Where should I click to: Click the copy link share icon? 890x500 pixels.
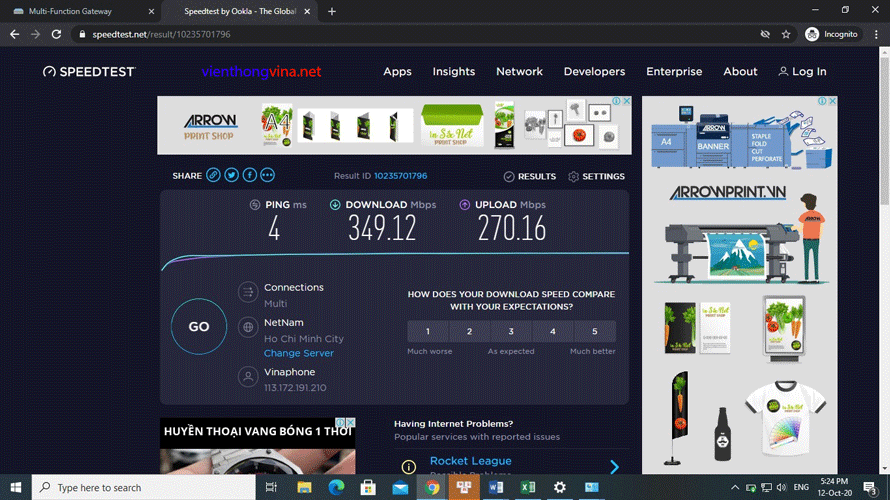pyautogui.click(x=213, y=175)
